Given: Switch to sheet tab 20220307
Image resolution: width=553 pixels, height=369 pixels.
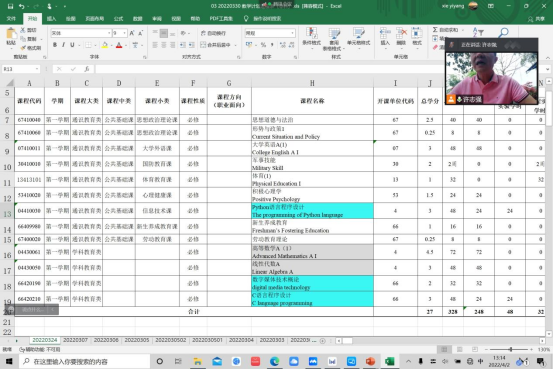Looking at the screenshot, I should 75,340.
